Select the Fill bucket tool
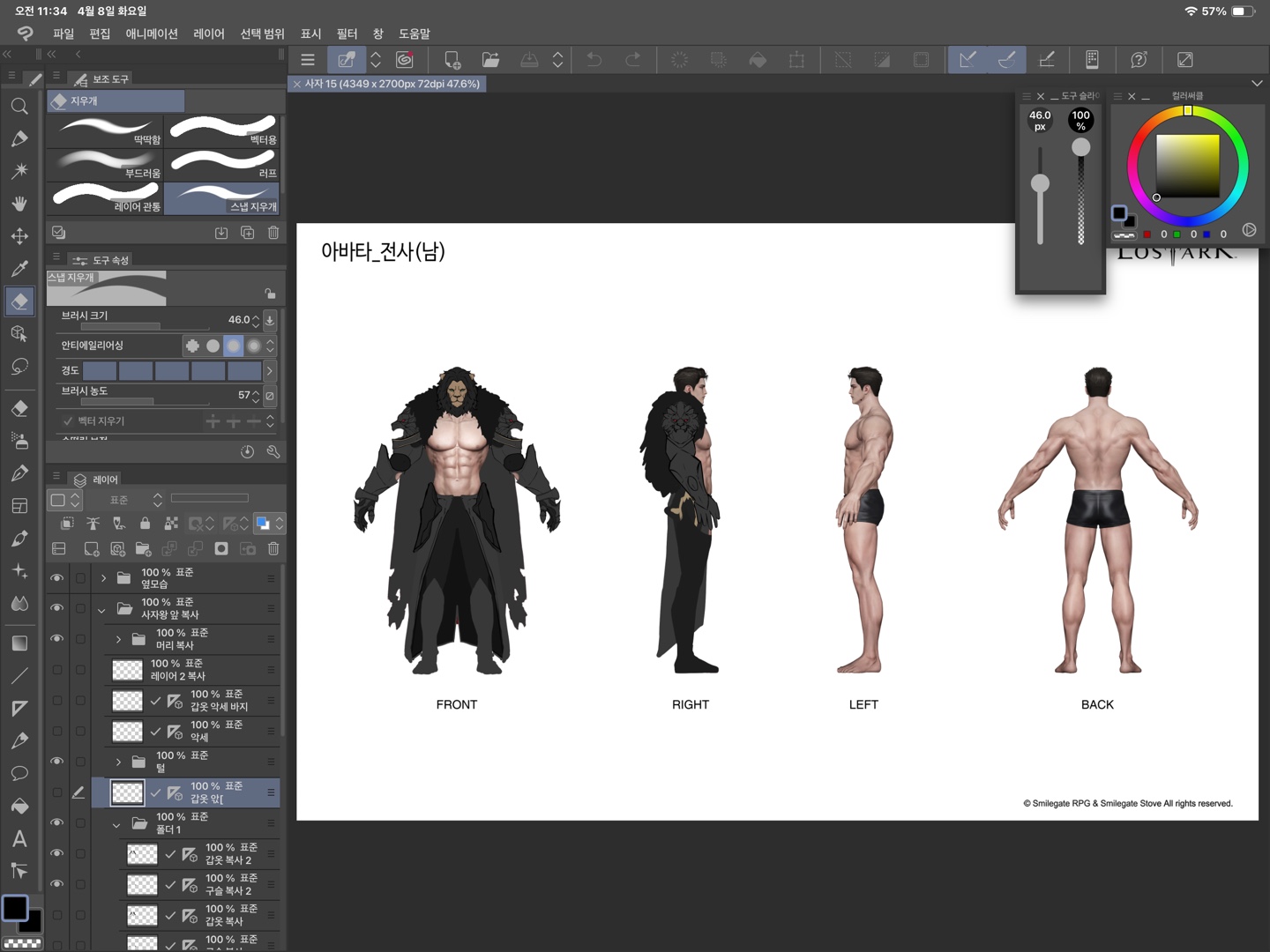 point(19,806)
